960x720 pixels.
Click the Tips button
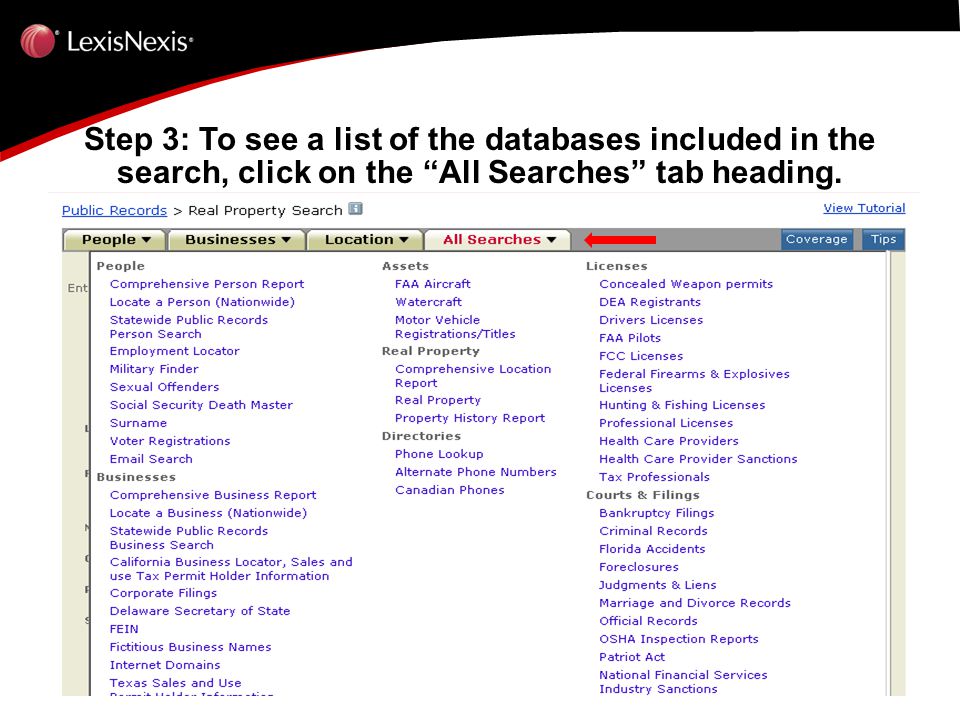point(883,239)
